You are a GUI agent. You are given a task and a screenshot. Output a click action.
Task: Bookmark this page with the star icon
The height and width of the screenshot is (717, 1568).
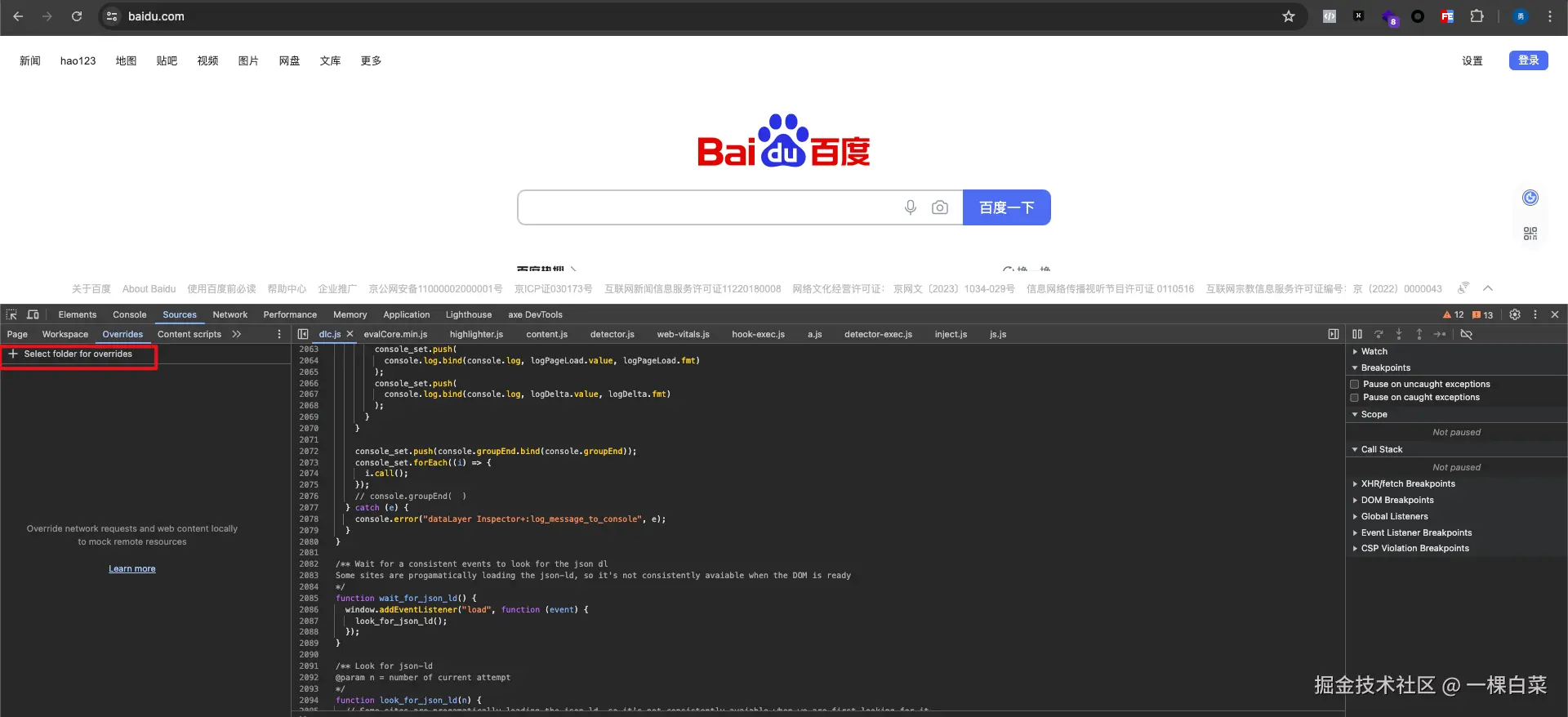point(1289,16)
